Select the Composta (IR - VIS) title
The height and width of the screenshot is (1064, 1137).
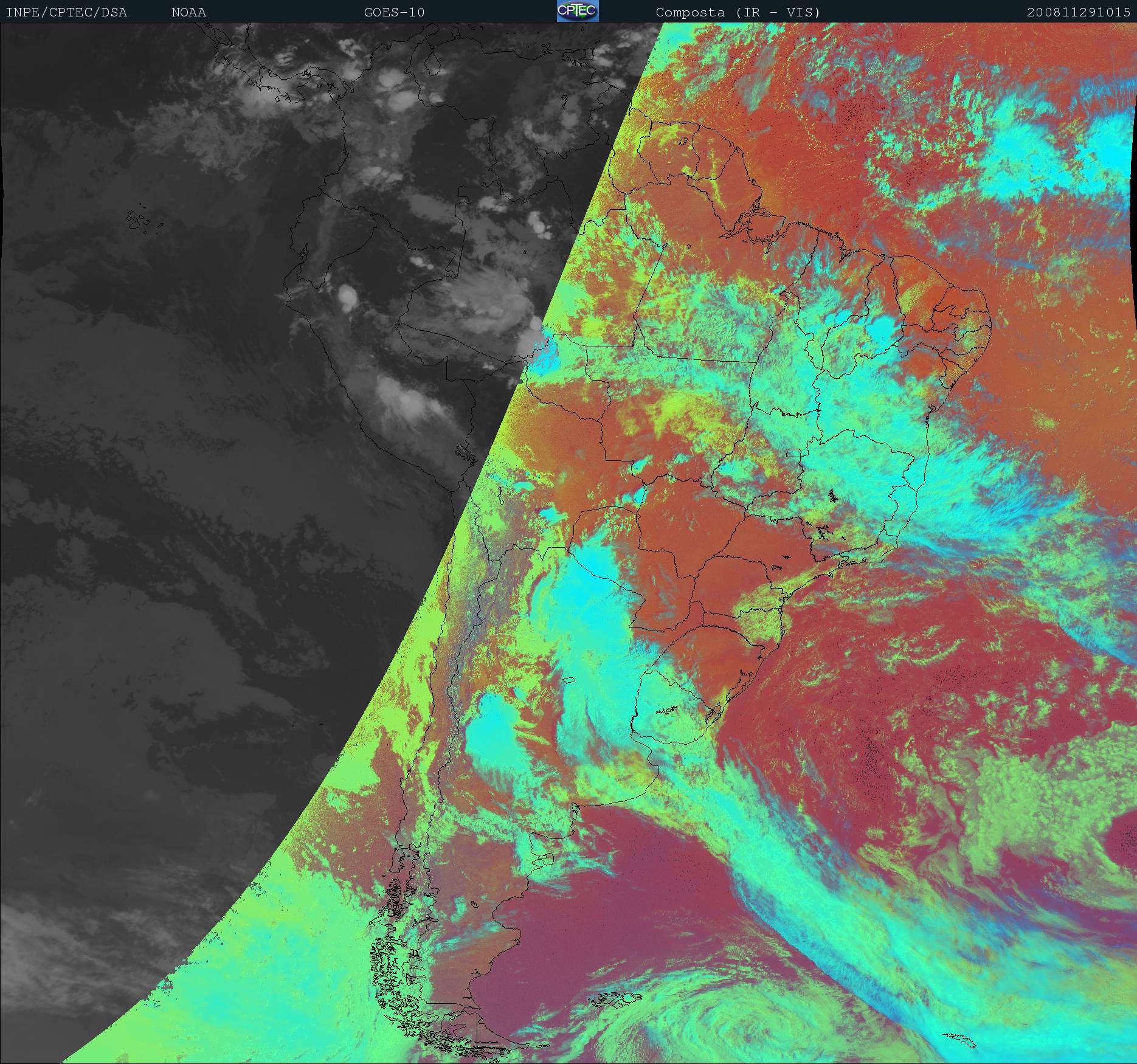[x=738, y=12]
